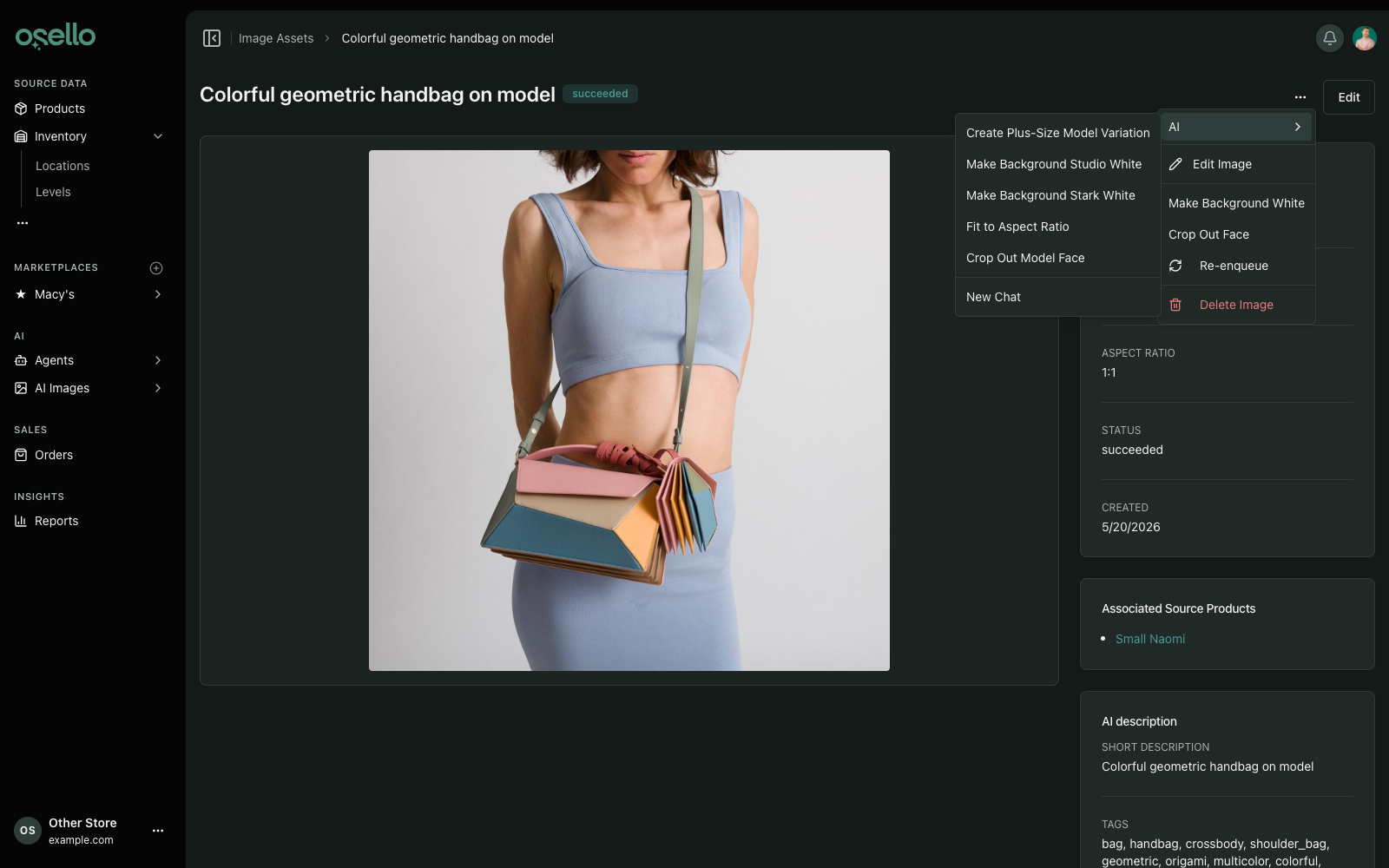Viewport: 1389px width, 868px height.
Task: Show more source data items ellipsis
Action: pos(23,223)
